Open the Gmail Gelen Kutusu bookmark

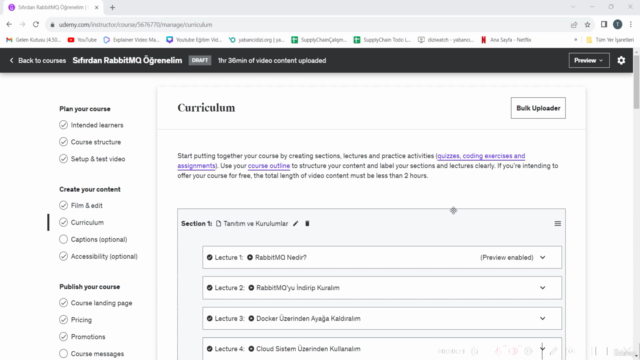coord(33,40)
